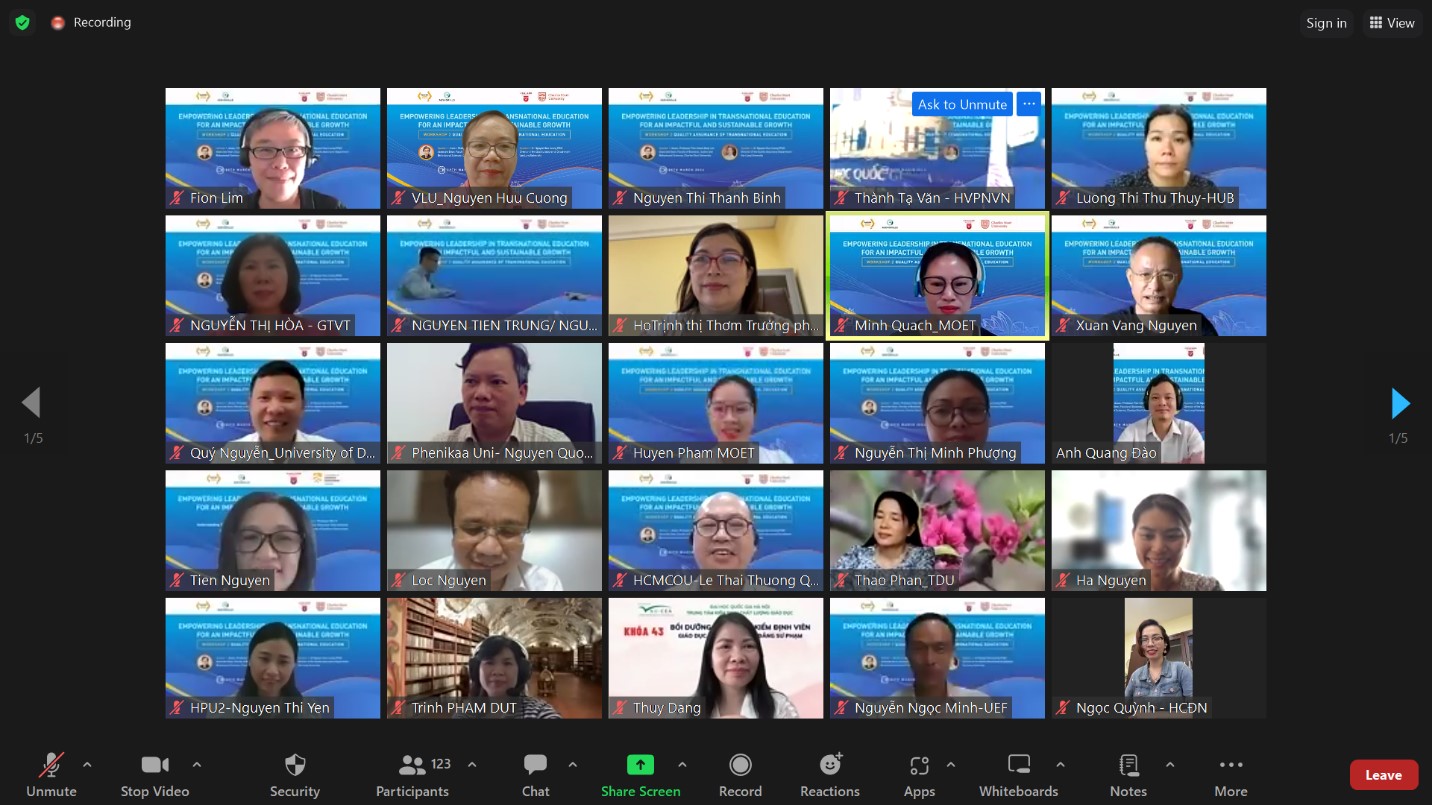Image resolution: width=1432 pixels, height=805 pixels.
Task: Expand the chevron next to Share Screen
Action: coord(682,765)
